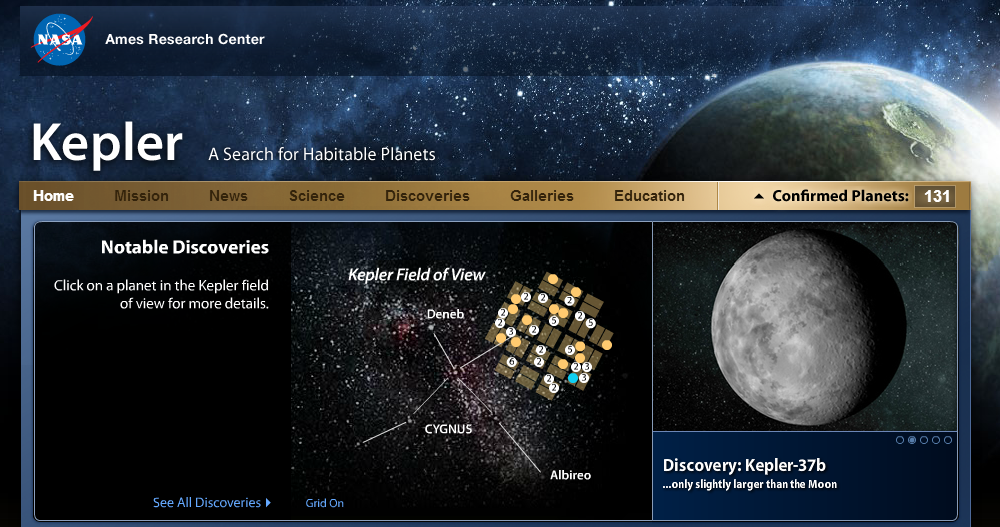Go to the first slideshow dot indicator

[900, 440]
